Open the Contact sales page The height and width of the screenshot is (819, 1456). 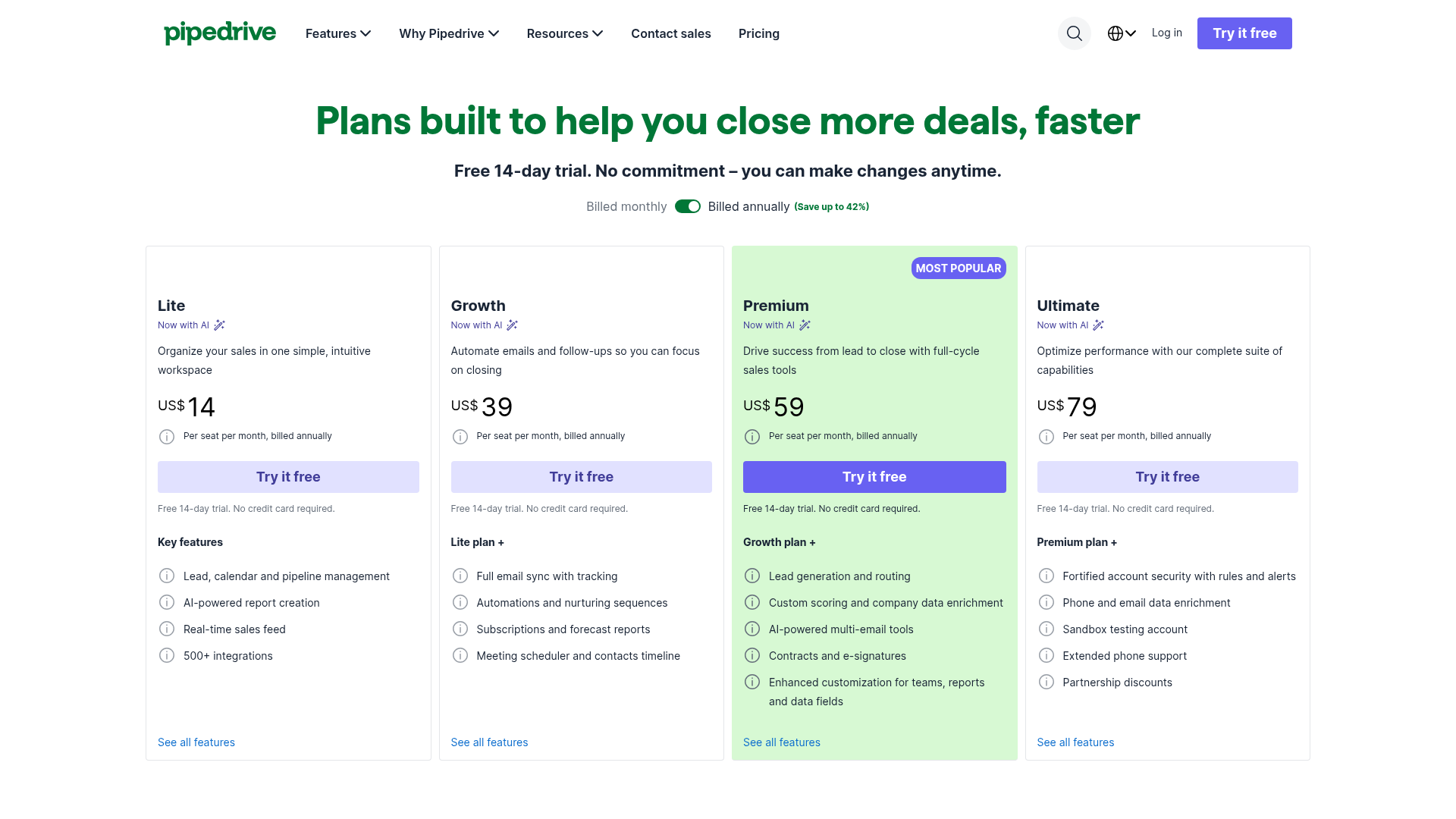tap(671, 33)
